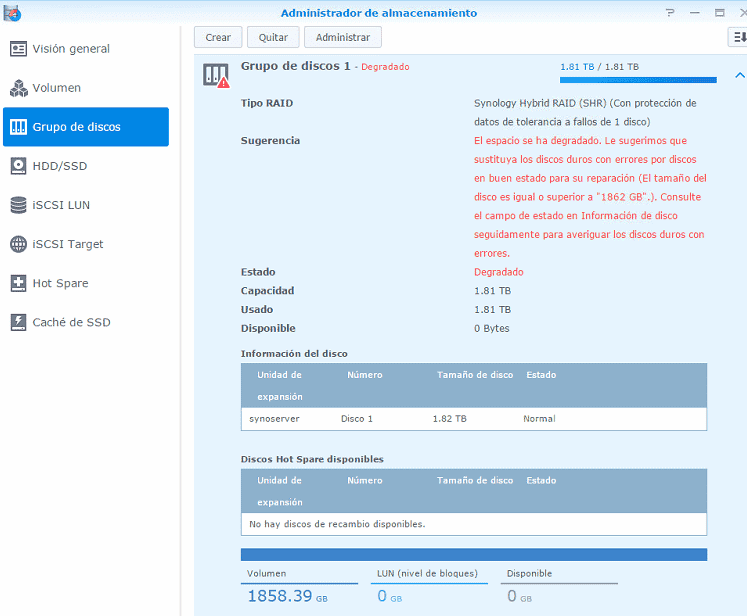Select the synoserver Disco 1 row
This screenshot has width=747, height=616.
coord(474,419)
